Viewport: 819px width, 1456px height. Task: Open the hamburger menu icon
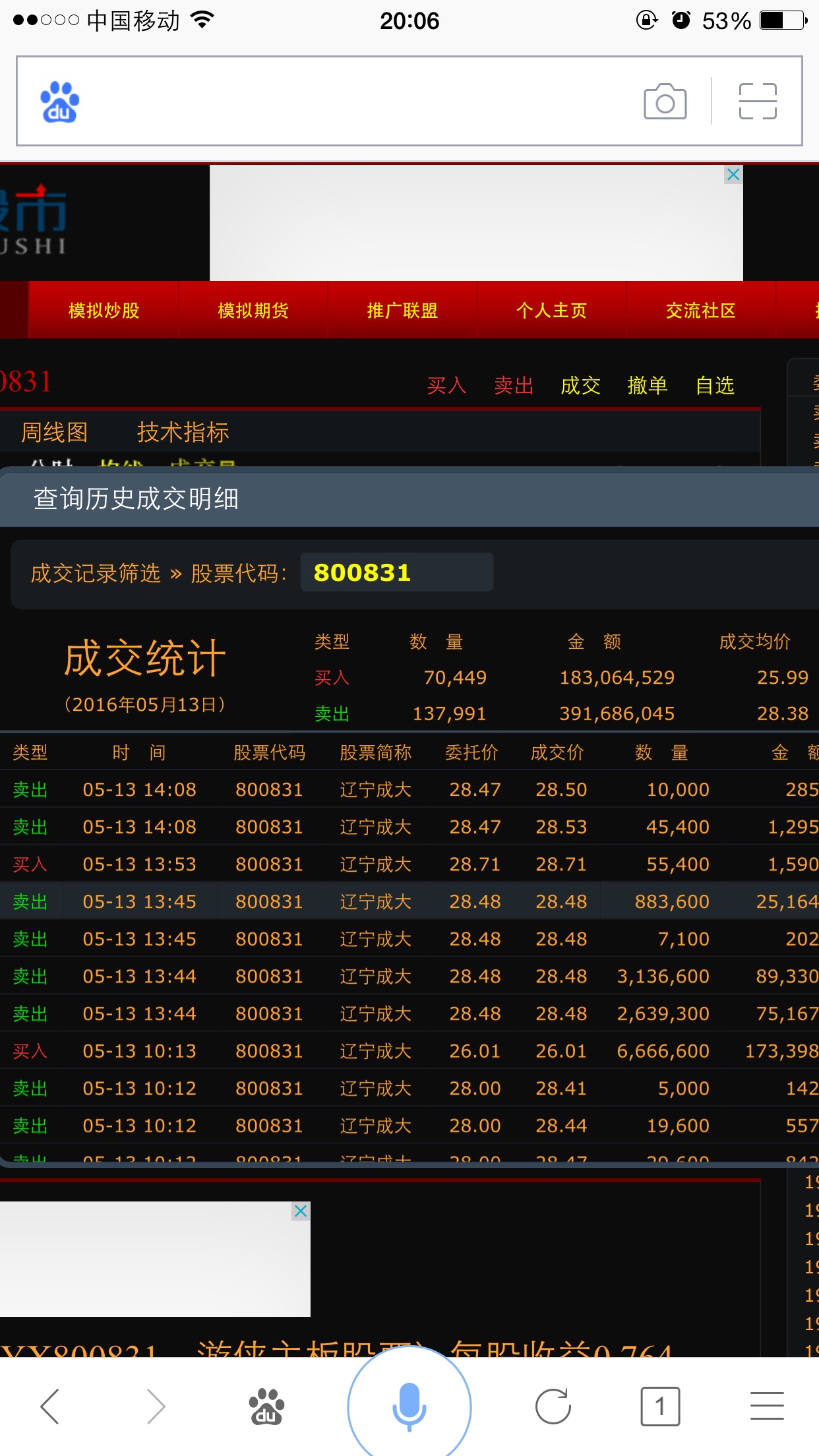point(767,1407)
